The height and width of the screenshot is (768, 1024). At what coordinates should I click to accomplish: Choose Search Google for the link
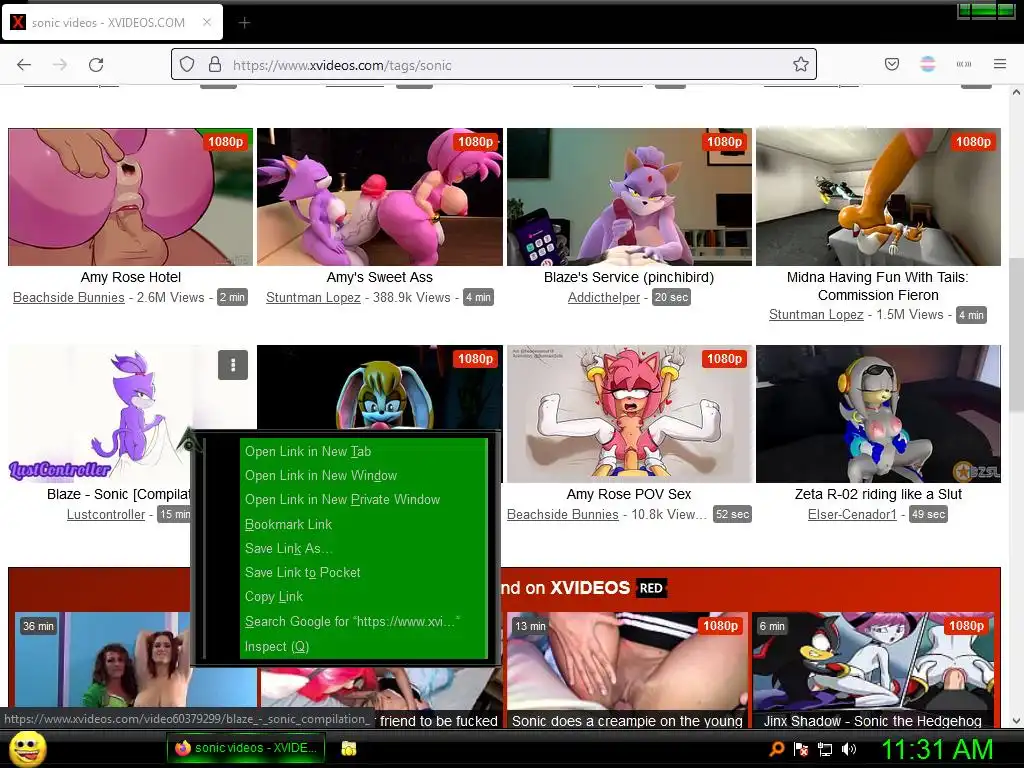coord(352,622)
